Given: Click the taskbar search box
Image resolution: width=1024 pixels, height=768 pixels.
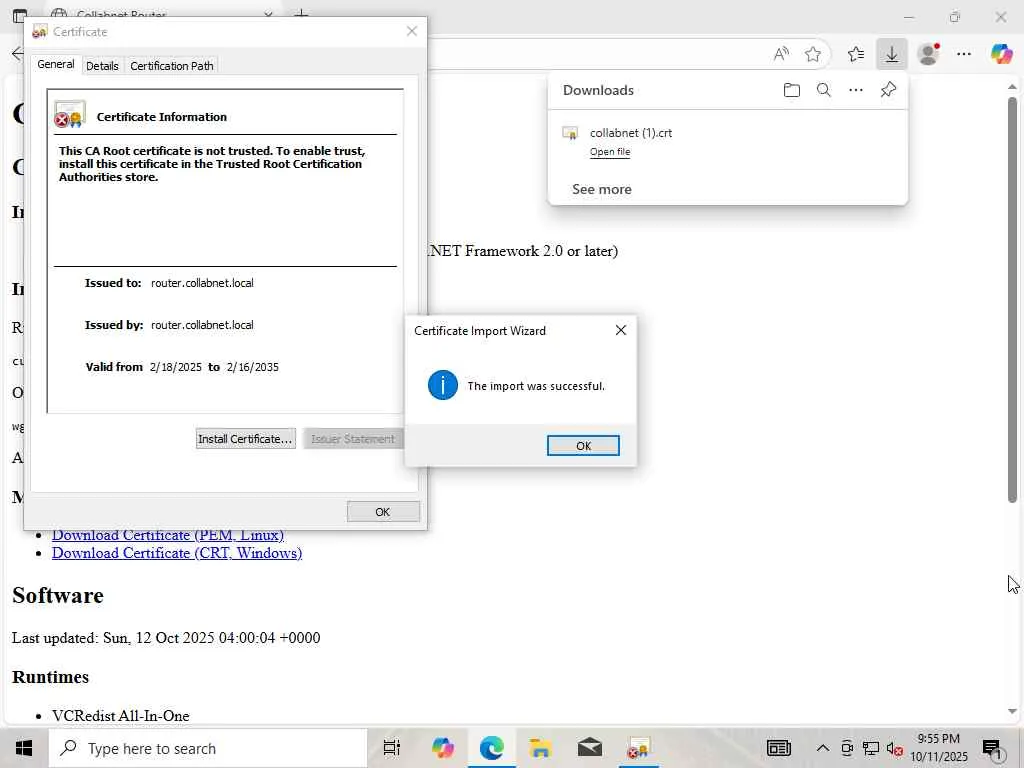Looking at the screenshot, I should pyautogui.click(x=208, y=748).
